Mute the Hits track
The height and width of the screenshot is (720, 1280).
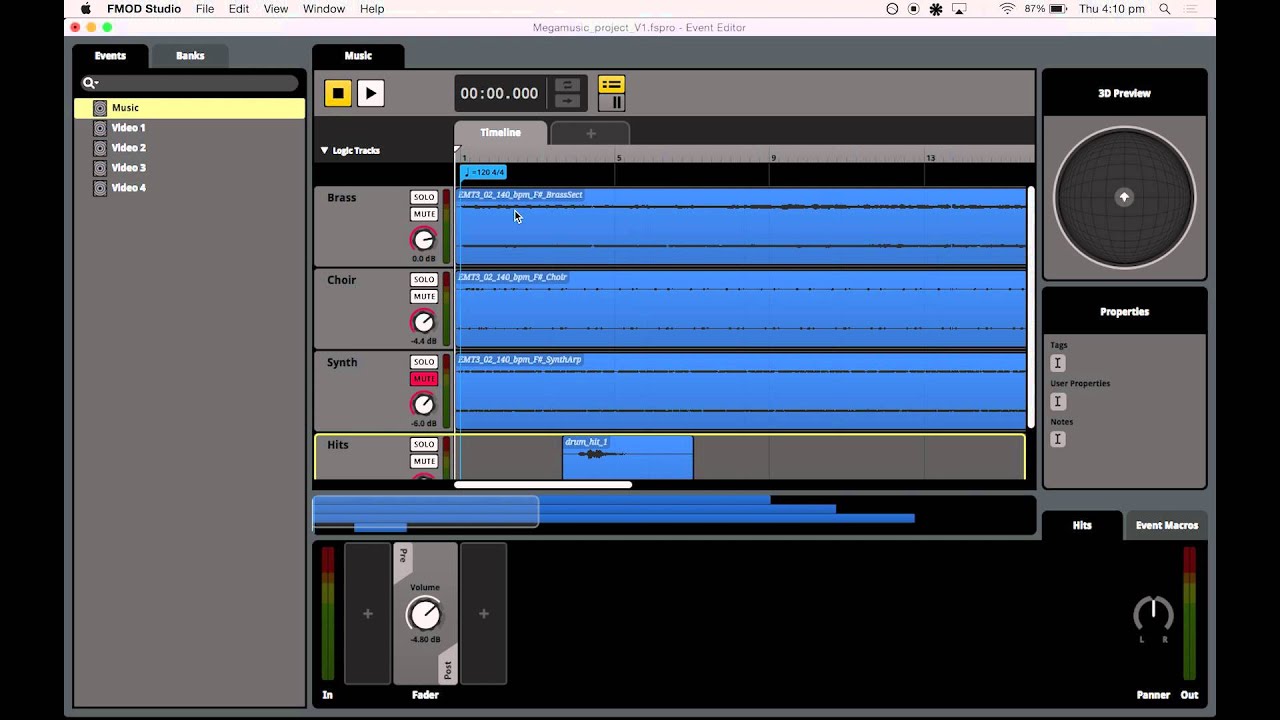coord(424,461)
